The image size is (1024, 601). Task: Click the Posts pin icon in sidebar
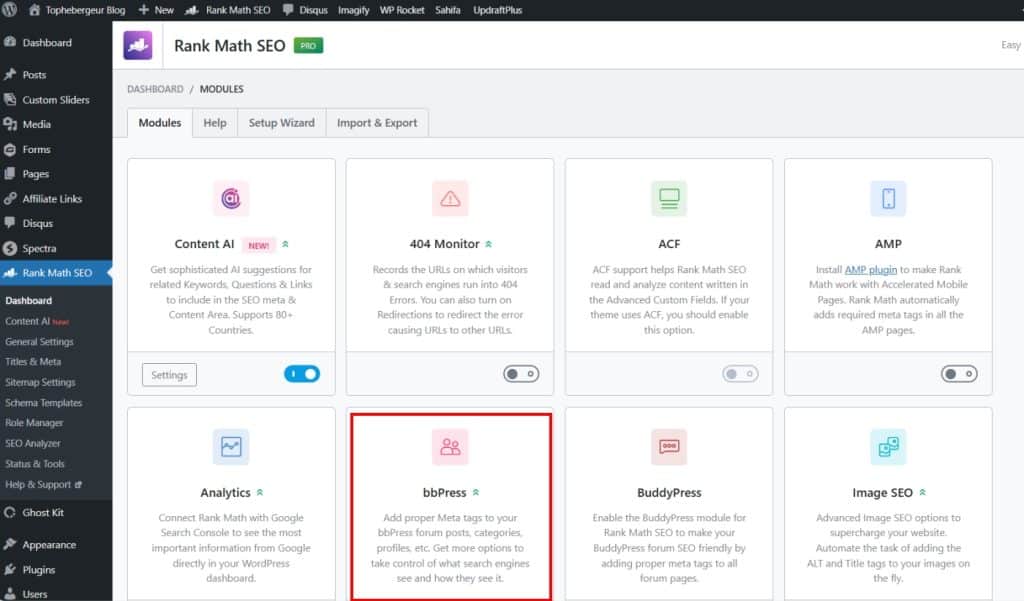click(x=10, y=74)
